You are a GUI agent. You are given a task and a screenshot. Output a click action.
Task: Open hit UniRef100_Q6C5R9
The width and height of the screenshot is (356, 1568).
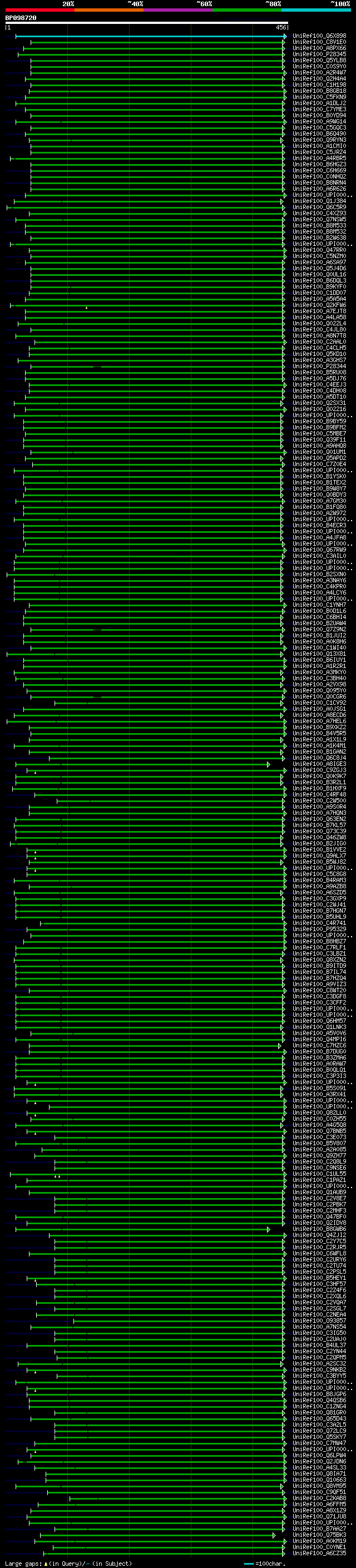[x=319, y=207]
